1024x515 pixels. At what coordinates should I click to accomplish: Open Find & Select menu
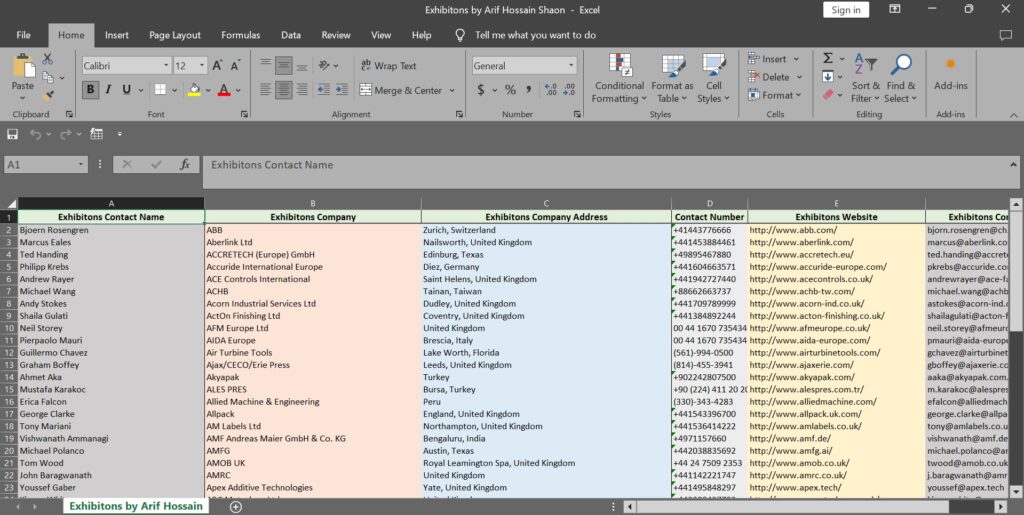(x=901, y=78)
